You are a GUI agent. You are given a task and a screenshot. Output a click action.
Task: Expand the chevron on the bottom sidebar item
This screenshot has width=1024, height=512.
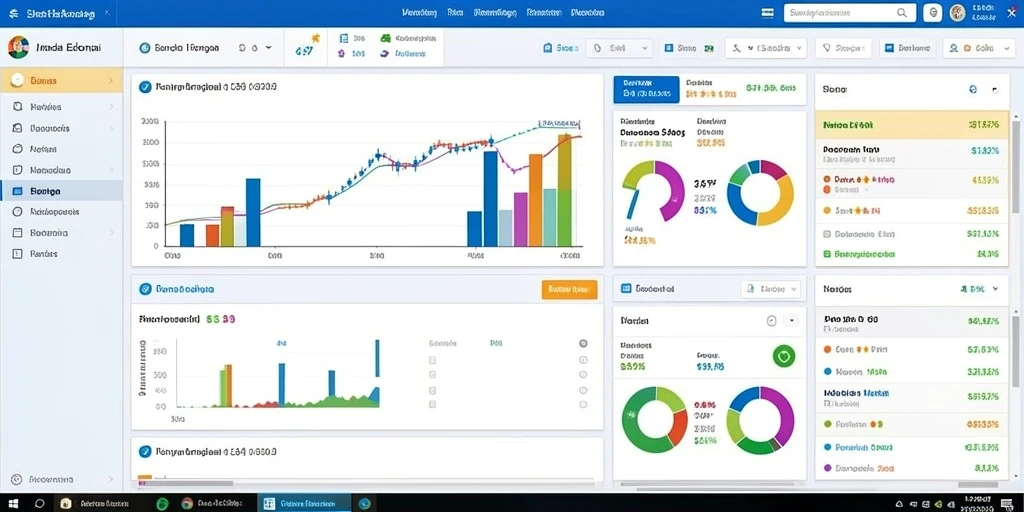[x=110, y=479]
